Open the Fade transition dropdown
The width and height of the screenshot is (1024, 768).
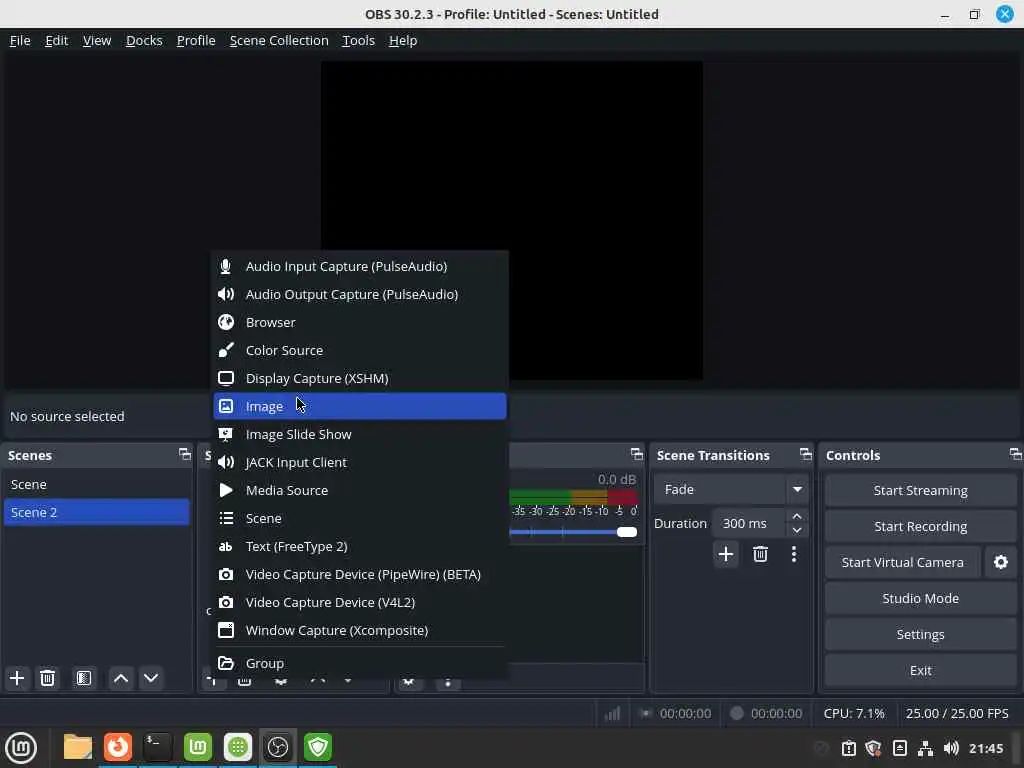click(731, 489)
